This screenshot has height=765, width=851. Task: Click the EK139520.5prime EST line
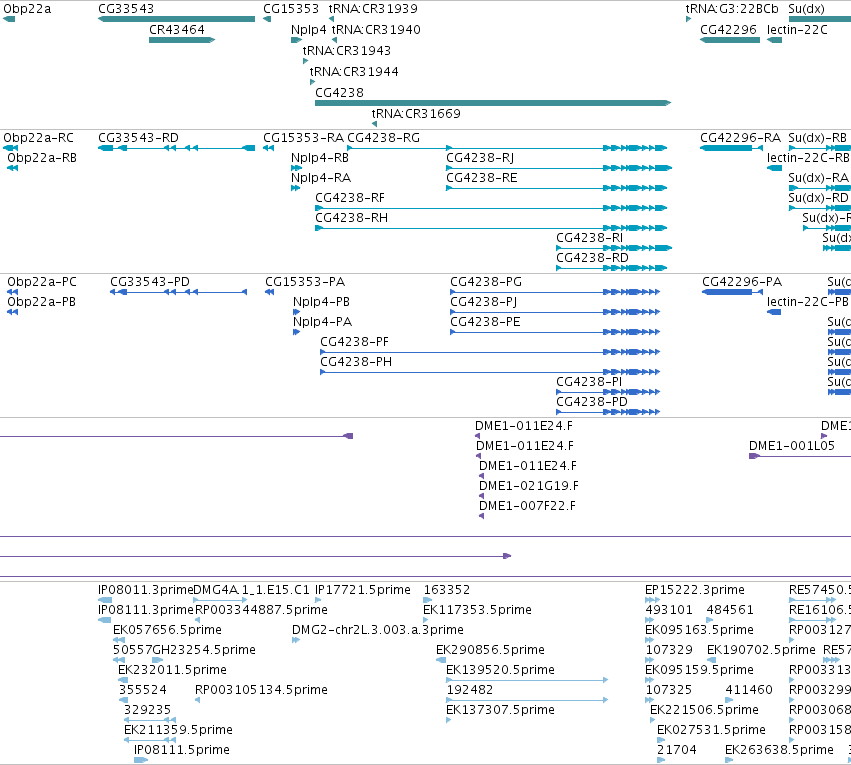527,680
